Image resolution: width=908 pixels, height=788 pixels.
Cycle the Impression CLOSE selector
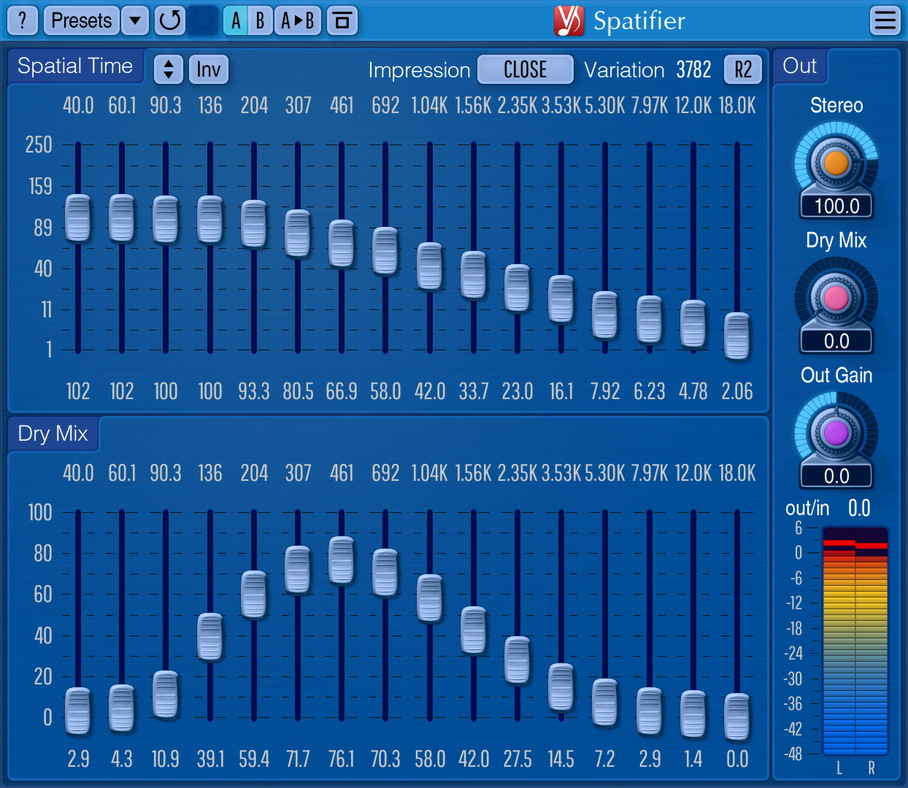click(525, 69)
